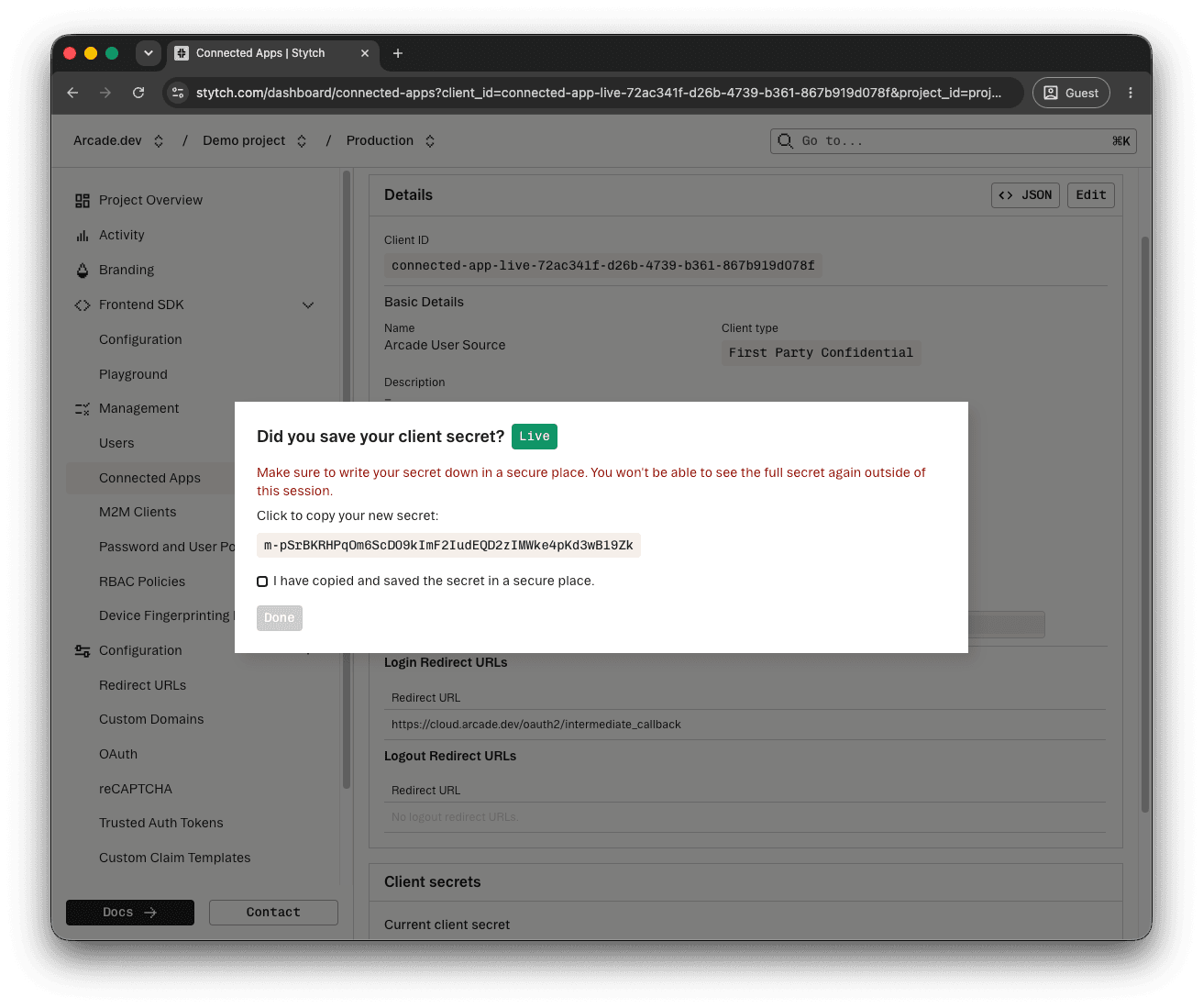Open Password and User policy page

coord(166,548)
